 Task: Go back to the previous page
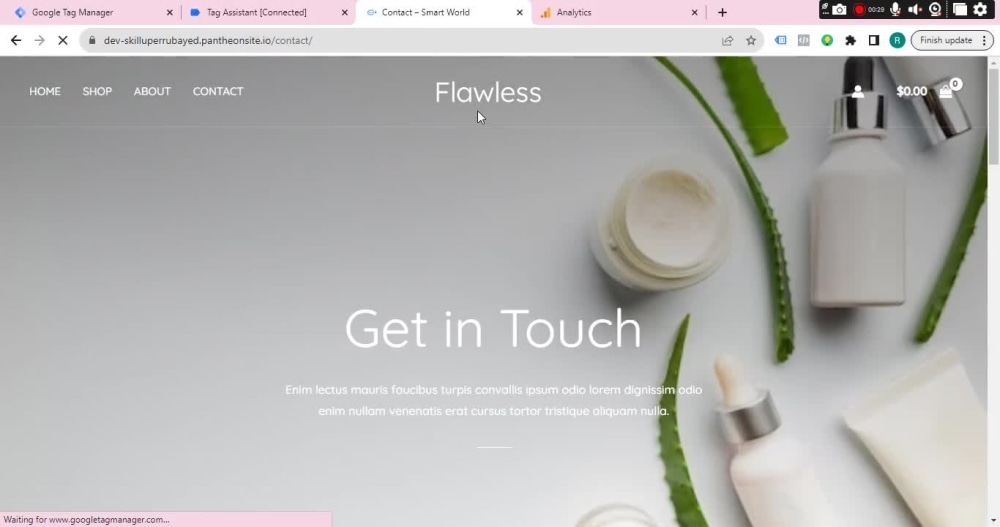click(16, 40)
